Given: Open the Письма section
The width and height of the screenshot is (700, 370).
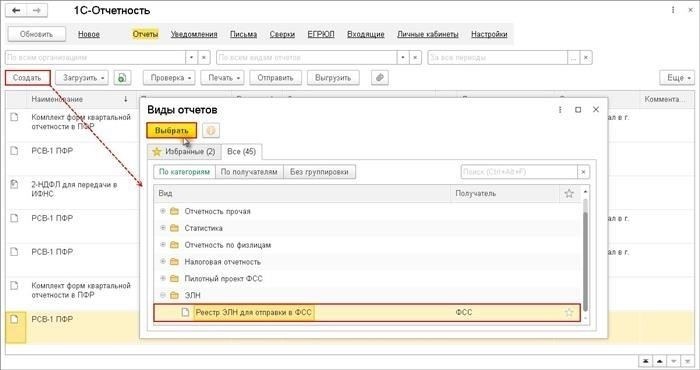Looking at the screenshot, I should (x=243, y=34).
